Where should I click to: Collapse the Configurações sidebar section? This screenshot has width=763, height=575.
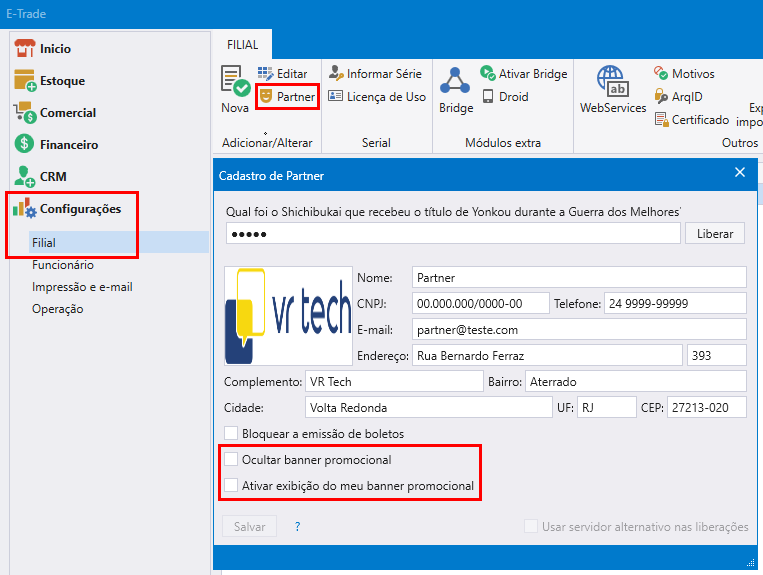pos(80,209)
